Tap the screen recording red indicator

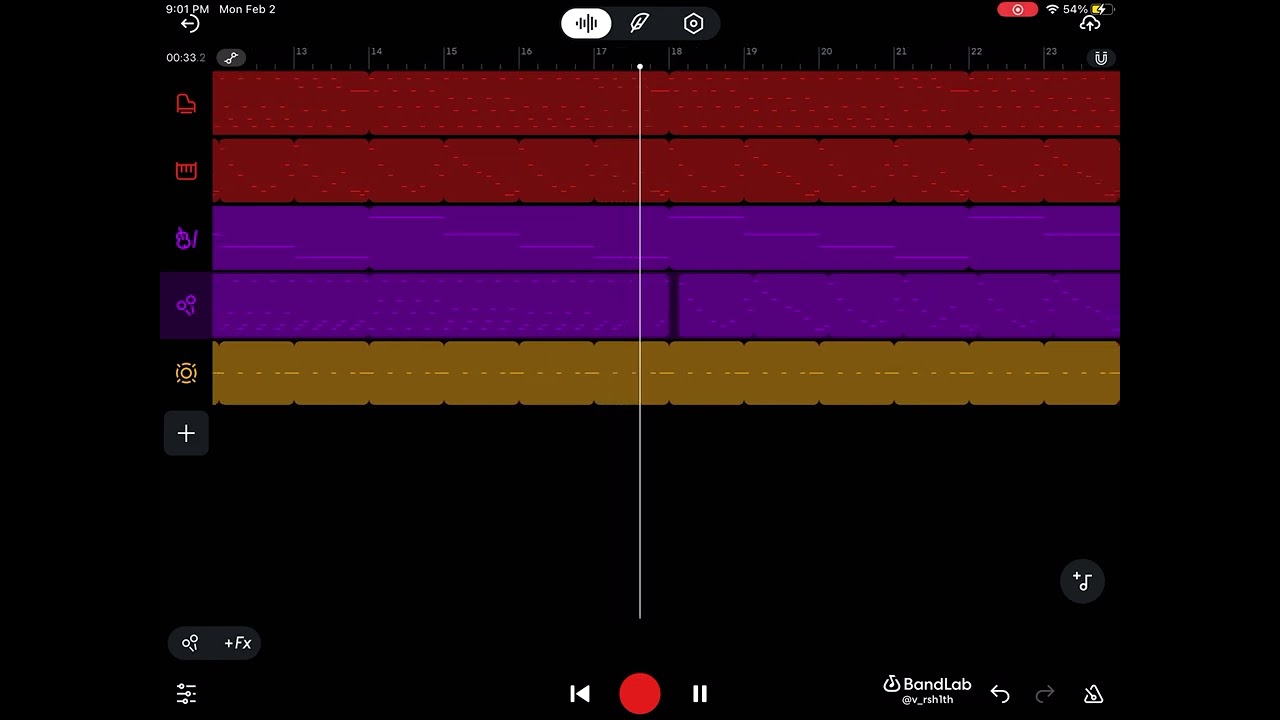pyautogui.click(x=1018, y=9)
